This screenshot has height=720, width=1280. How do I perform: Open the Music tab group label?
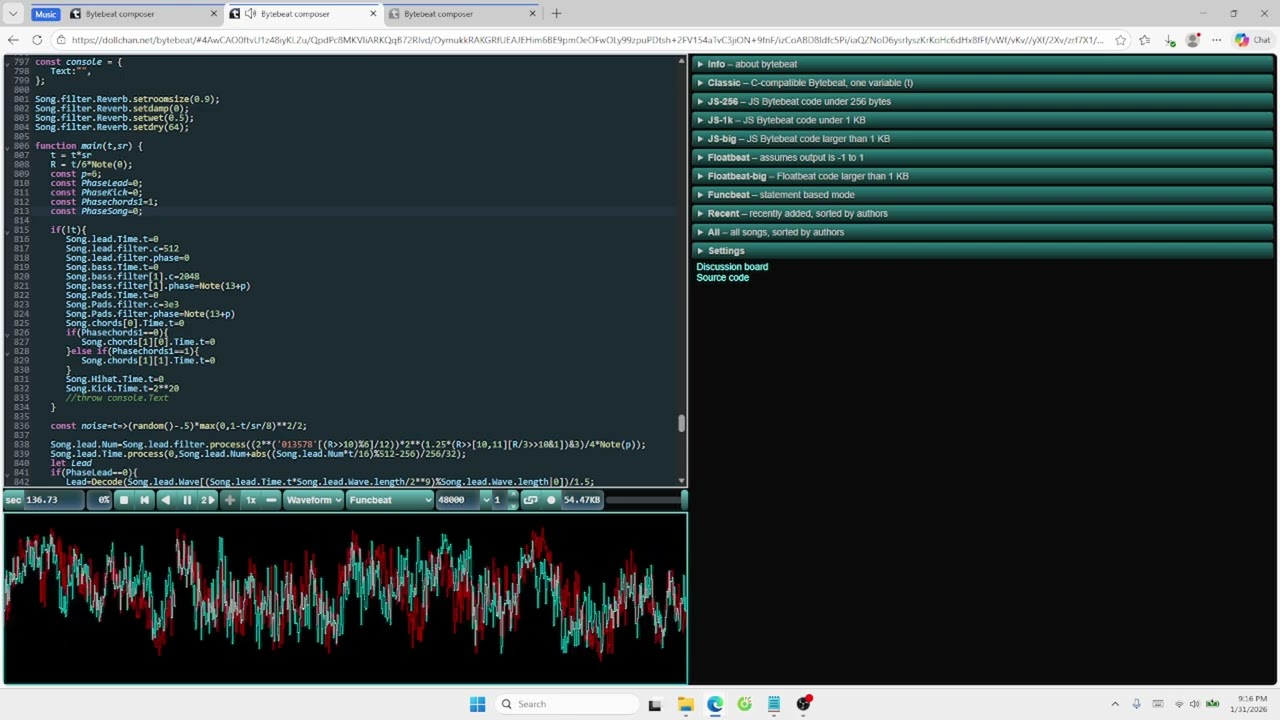point(45,14)
